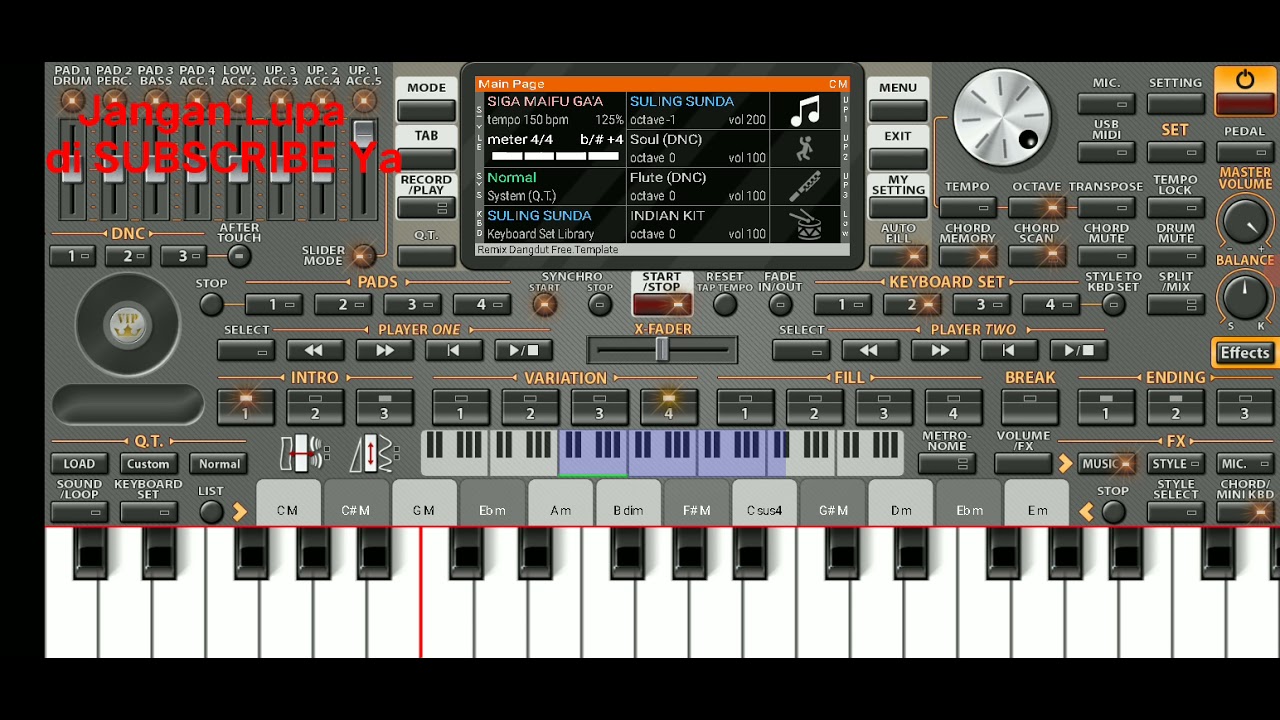
Task: Open MY SETTING
Action: pyautogui.click(x=898, y=207)
